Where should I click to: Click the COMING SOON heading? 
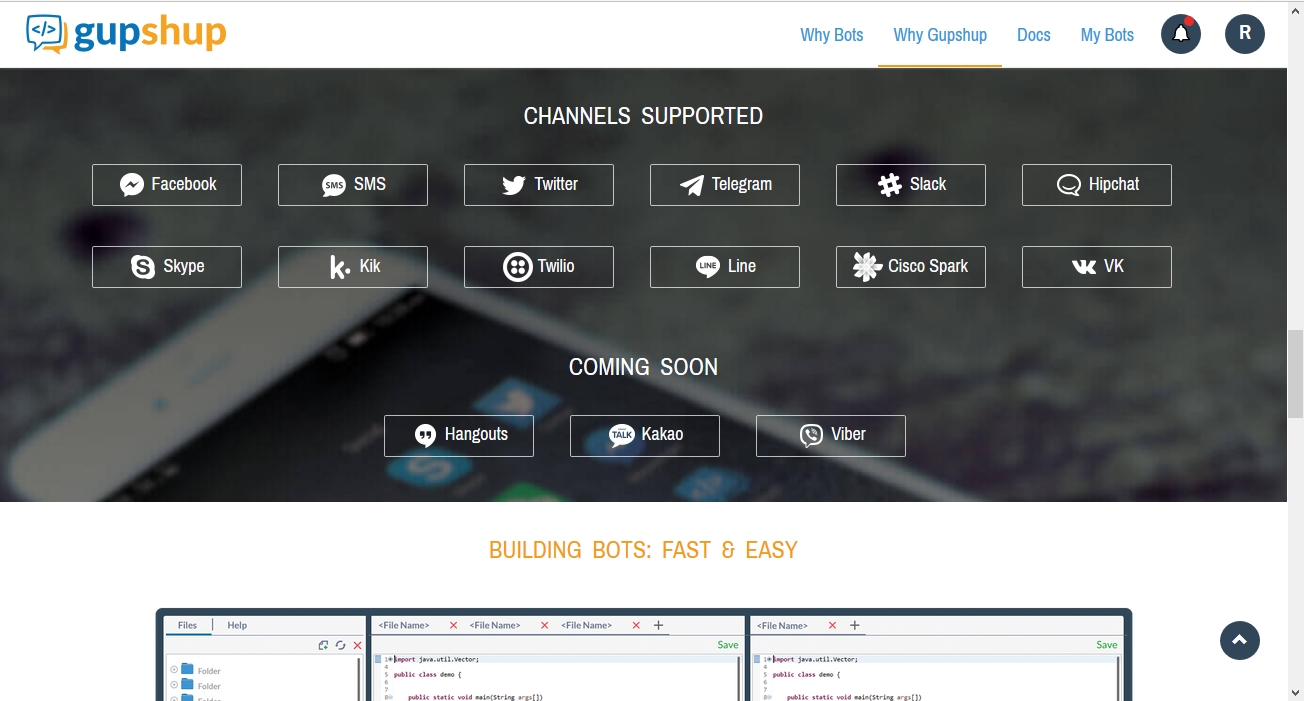coord(643,367)
